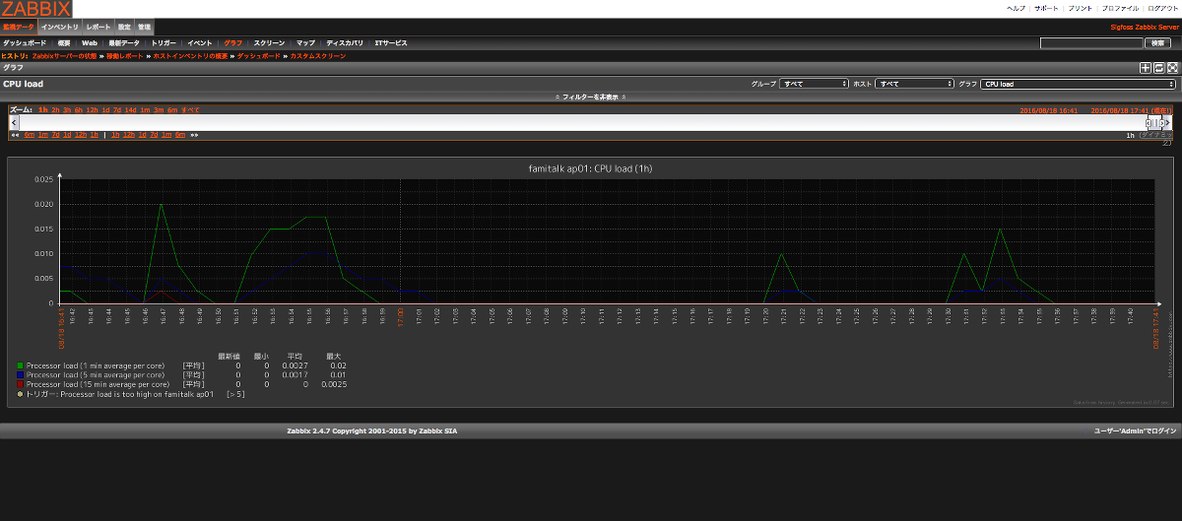Click the start date 2016/08/18 16:41
Viewport: 1182px width, 521px height.
click(x=1049, y=110)
